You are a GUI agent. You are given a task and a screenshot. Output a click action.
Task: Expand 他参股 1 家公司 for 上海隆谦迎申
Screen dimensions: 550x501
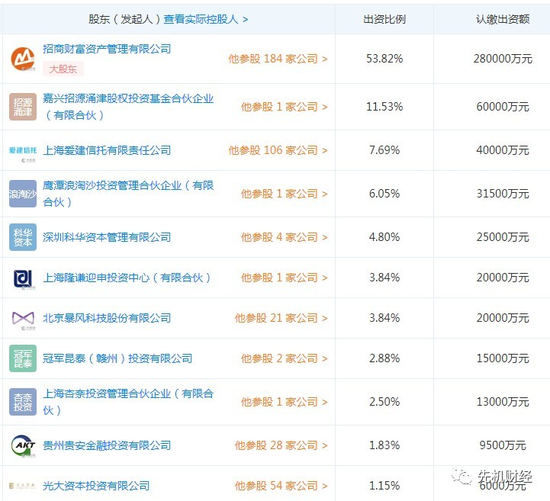pyautogui.click(x=284, y=278)
